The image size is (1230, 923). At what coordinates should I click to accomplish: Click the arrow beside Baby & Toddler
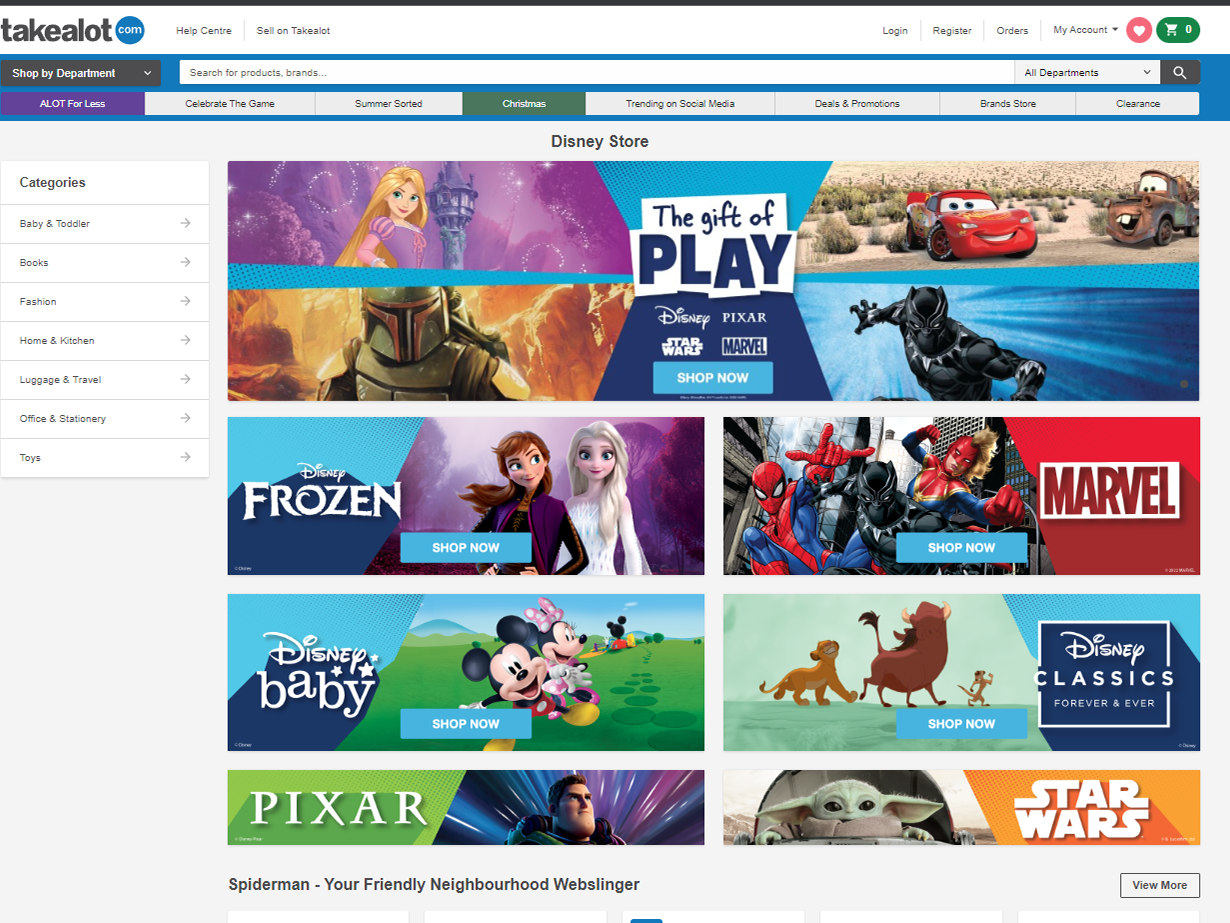pos(185,223)
